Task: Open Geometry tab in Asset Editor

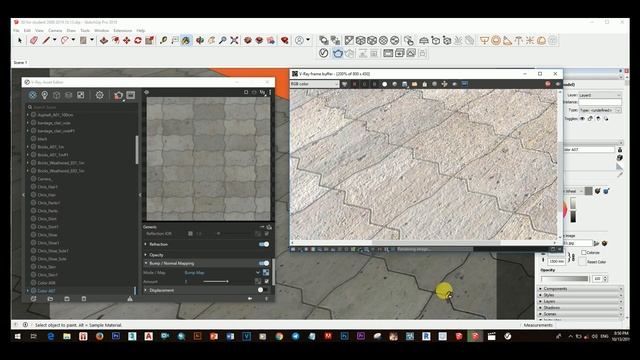Action: [57, 95]
